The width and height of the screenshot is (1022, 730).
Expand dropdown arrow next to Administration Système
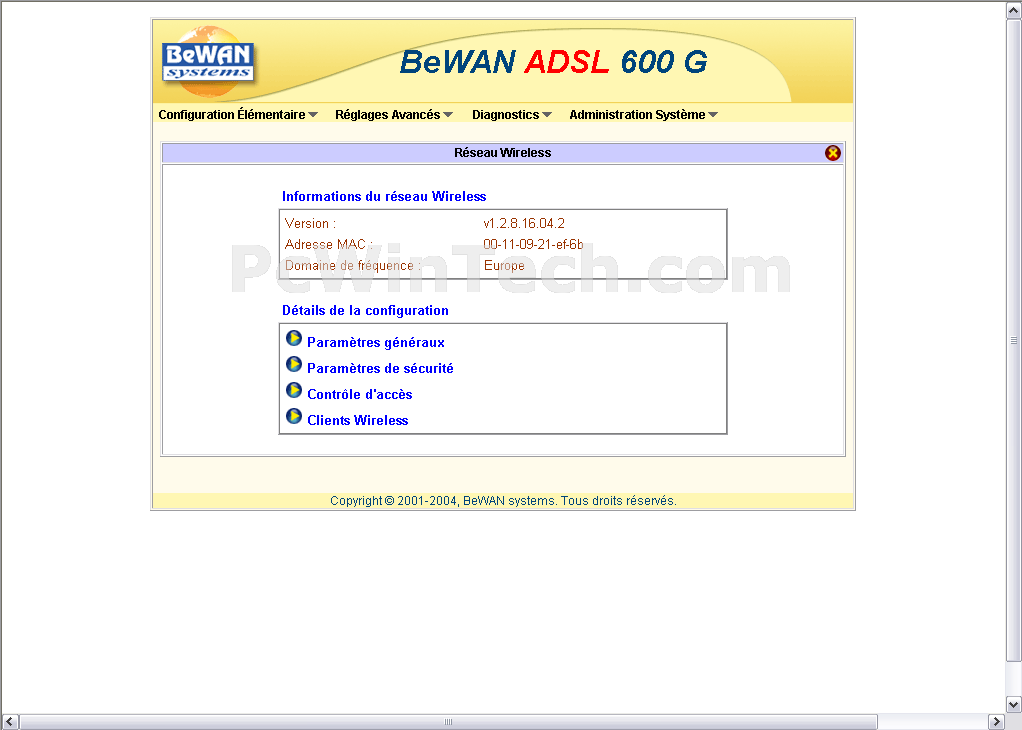point(713,115)
